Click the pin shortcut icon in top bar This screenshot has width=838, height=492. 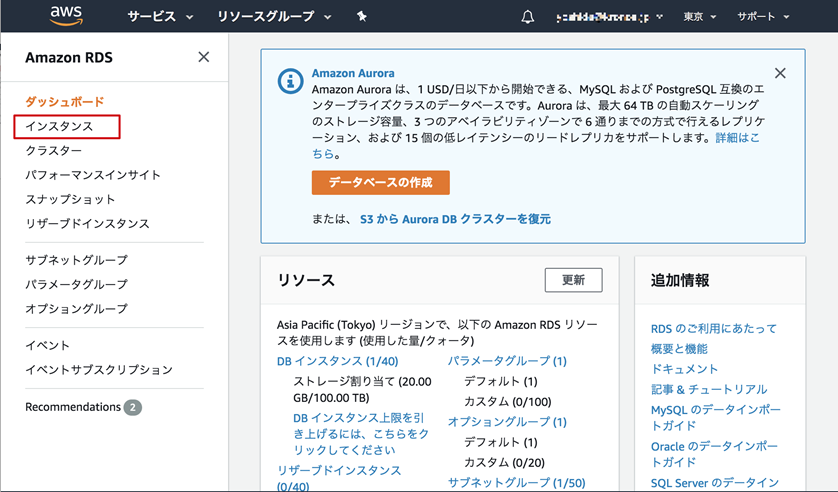click(362, 17)
